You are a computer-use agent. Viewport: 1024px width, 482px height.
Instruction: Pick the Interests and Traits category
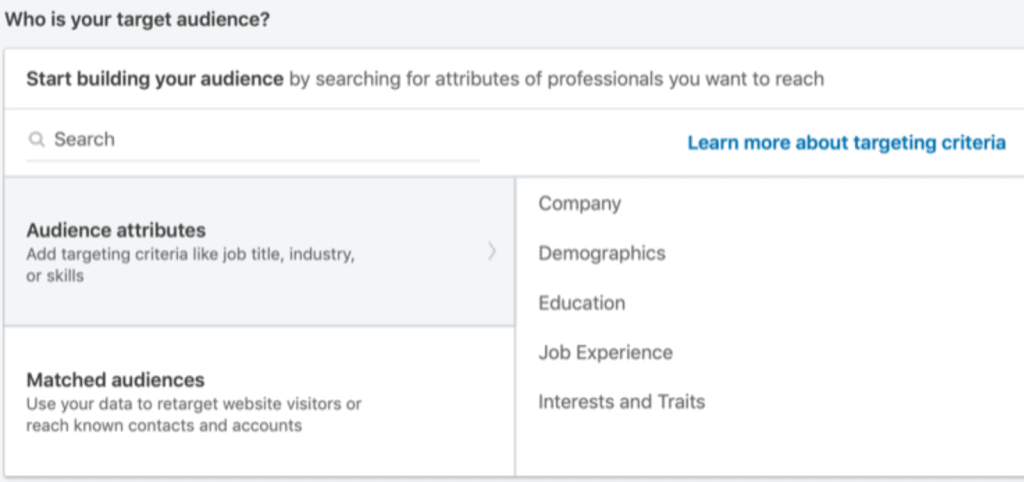(x=621, y=402)
